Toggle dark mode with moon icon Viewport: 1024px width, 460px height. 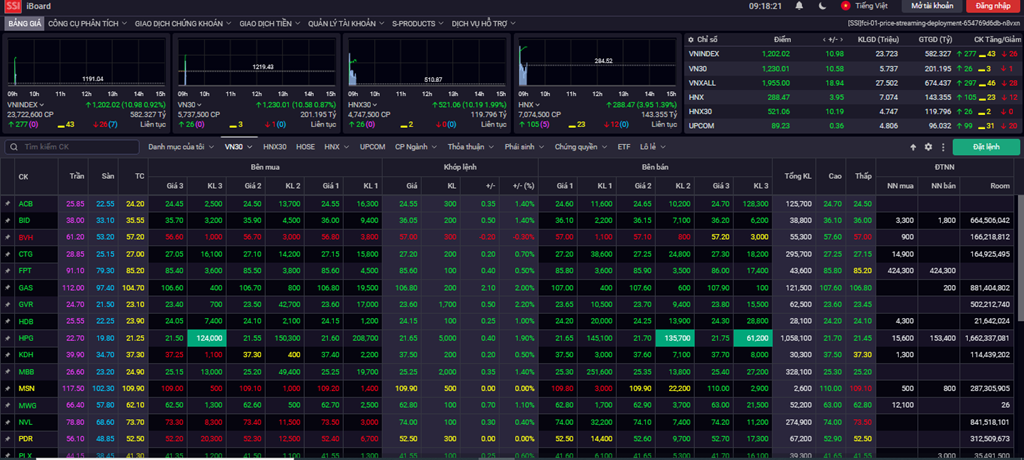(820, 6)
